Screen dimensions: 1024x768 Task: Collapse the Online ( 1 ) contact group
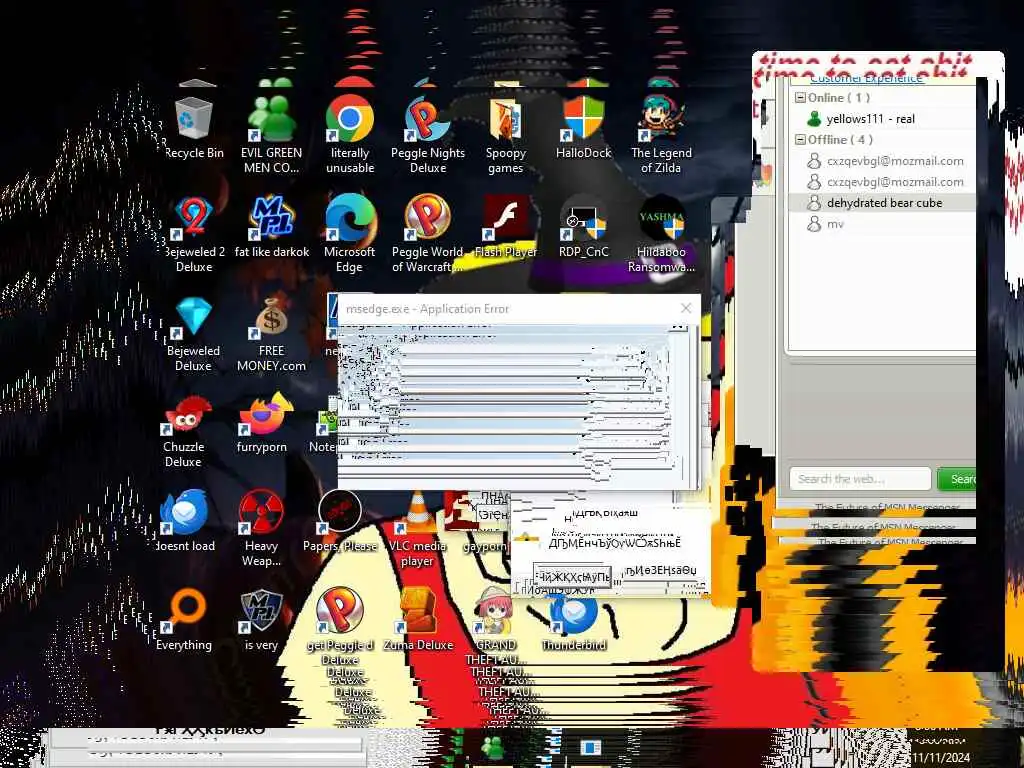800,97
